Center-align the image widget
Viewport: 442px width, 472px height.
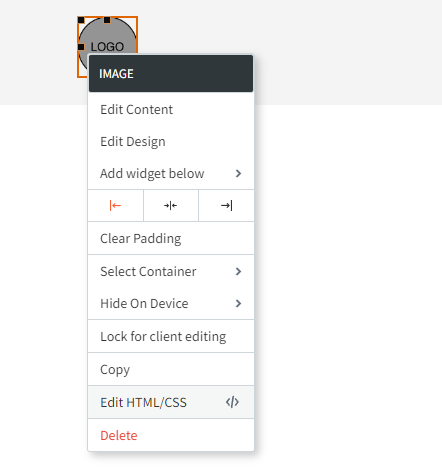171,206
